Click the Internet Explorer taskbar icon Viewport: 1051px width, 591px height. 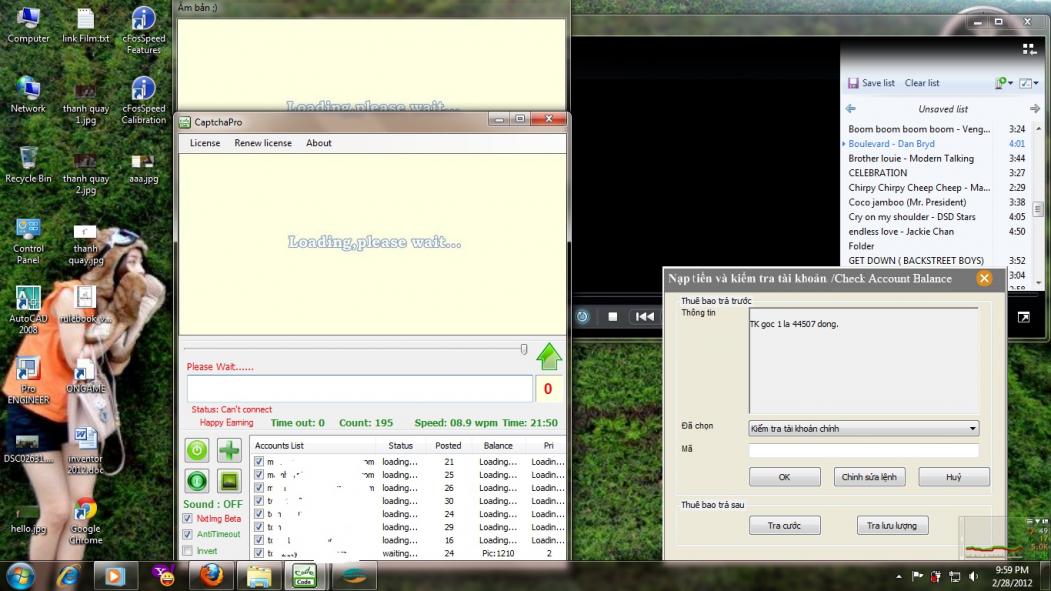click(69, 576)
